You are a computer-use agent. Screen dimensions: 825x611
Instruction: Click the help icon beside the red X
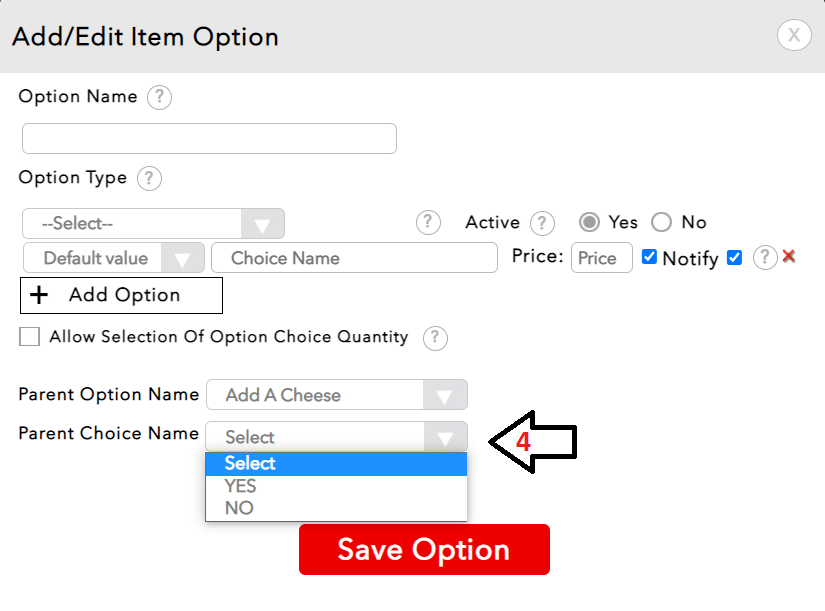(765, 257)
